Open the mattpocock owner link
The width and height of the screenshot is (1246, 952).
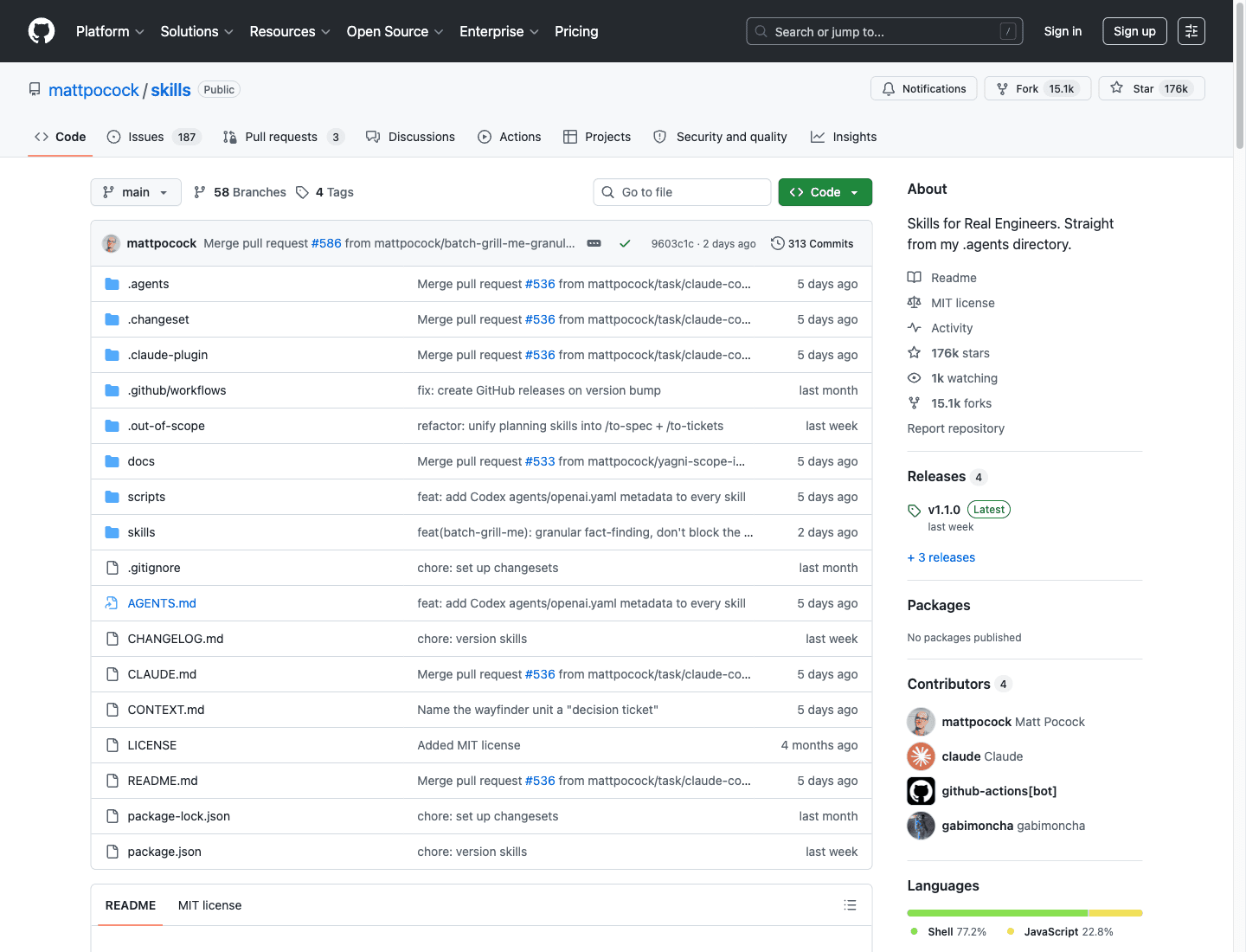point(93,90)
